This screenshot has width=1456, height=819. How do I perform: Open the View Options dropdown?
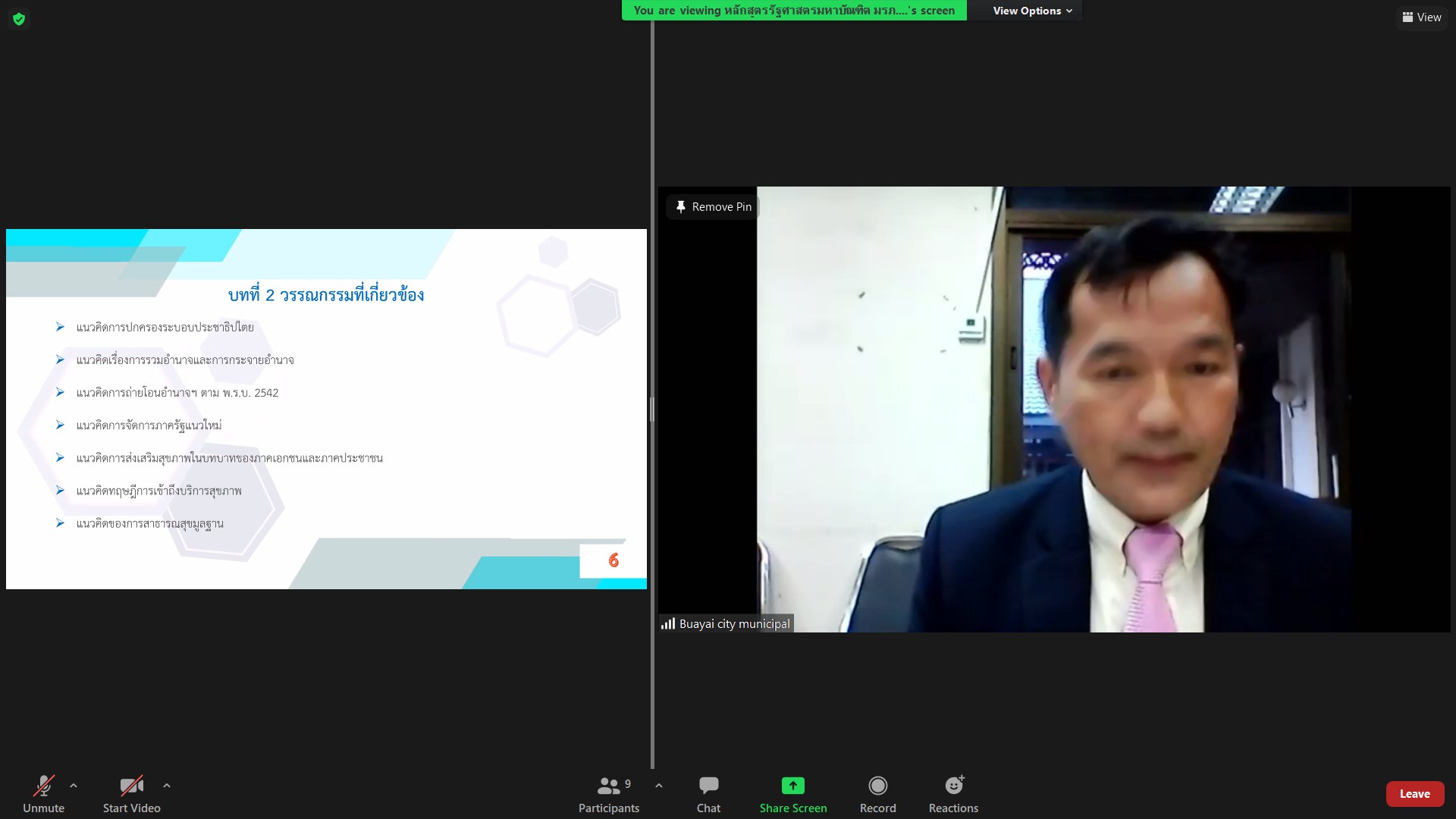click(1032, 11)
